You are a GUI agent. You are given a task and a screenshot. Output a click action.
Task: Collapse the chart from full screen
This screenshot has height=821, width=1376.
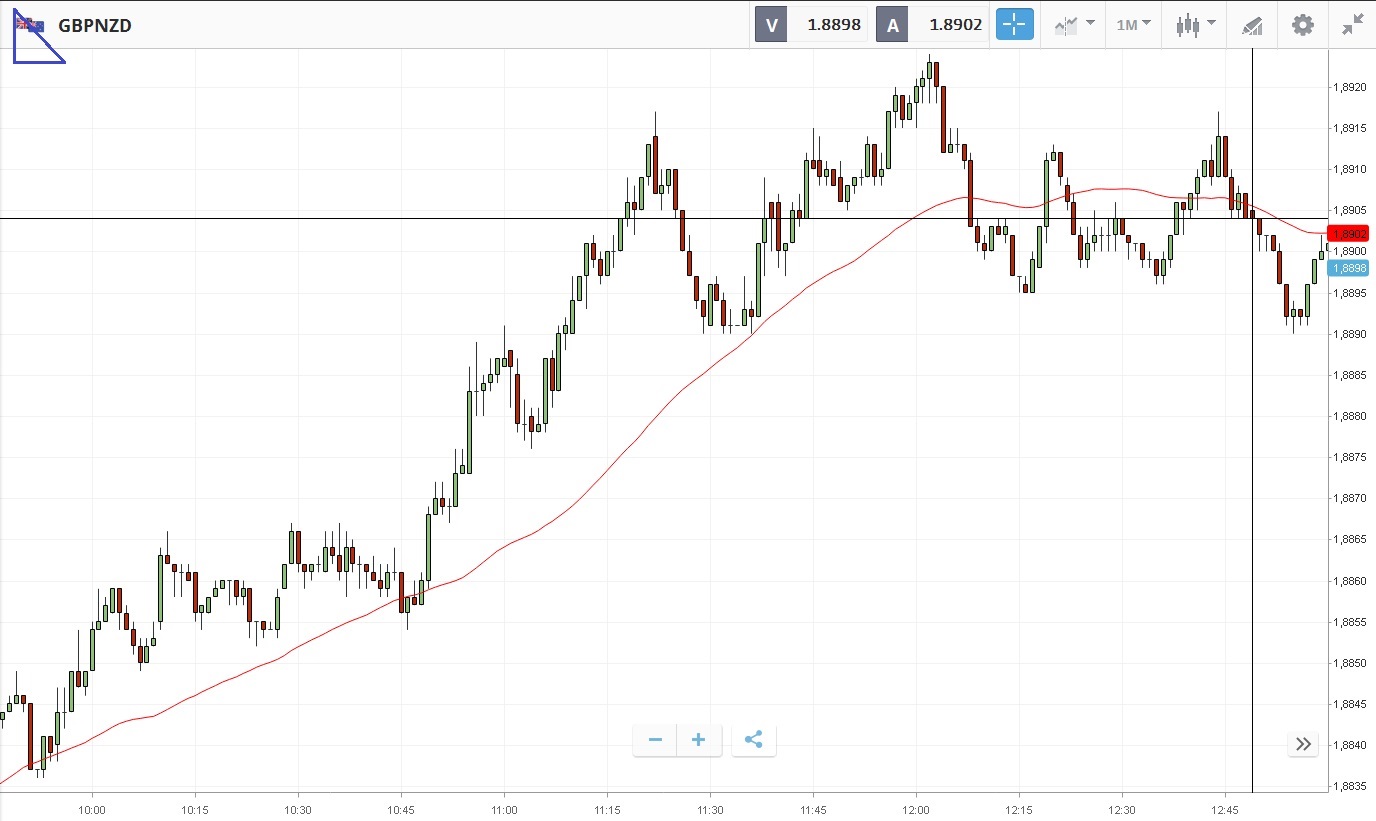pyautogui.click(x=1352, y=24)
